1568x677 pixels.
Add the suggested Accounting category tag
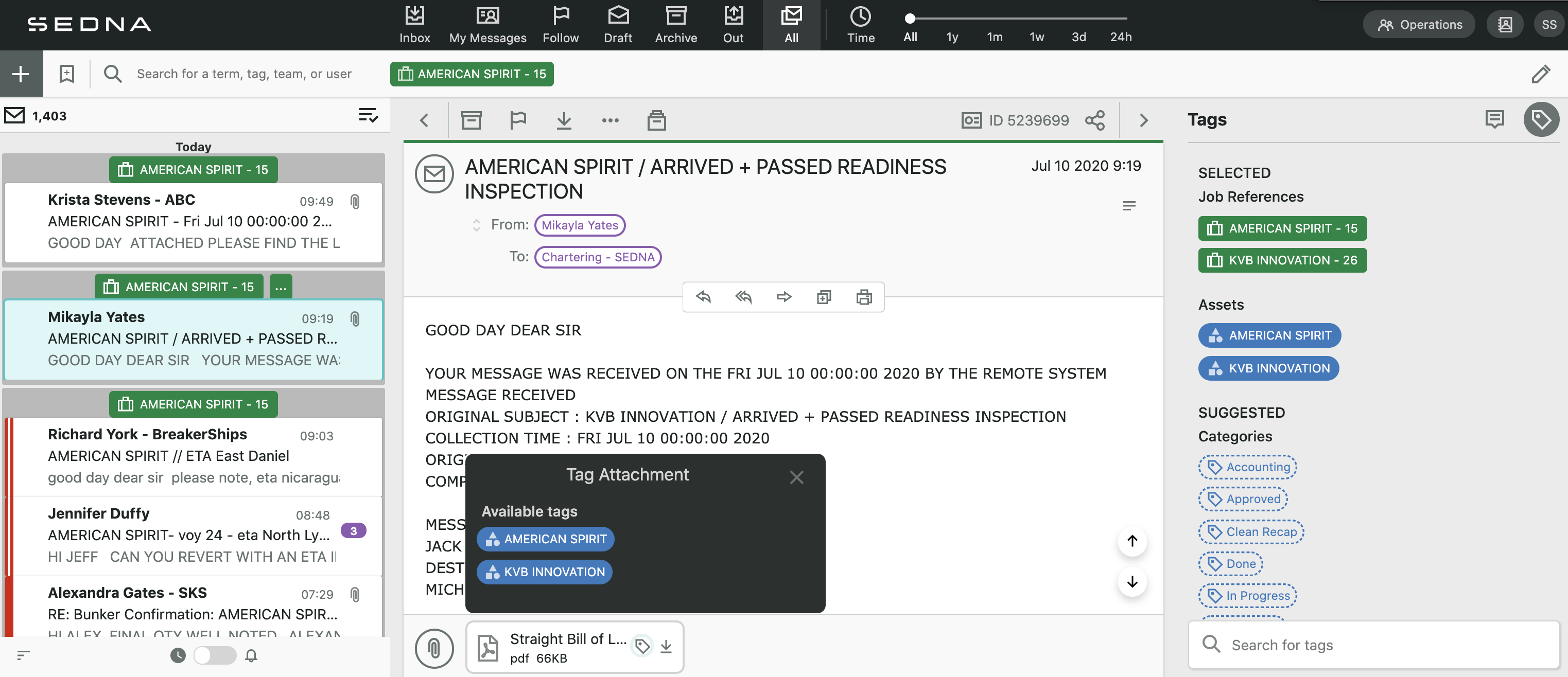[x=1247, y=467]
